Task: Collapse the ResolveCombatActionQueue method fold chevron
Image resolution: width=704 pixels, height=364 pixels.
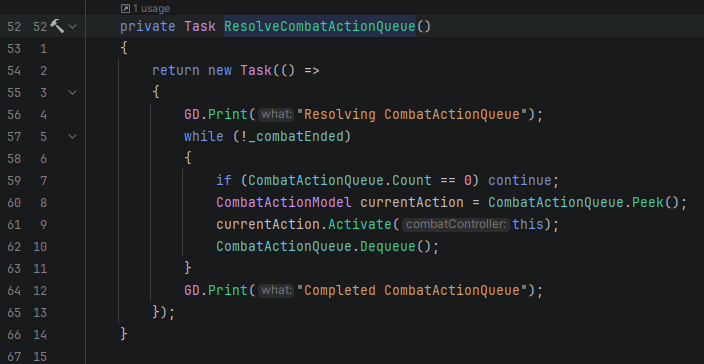Action: click(73, 27)
